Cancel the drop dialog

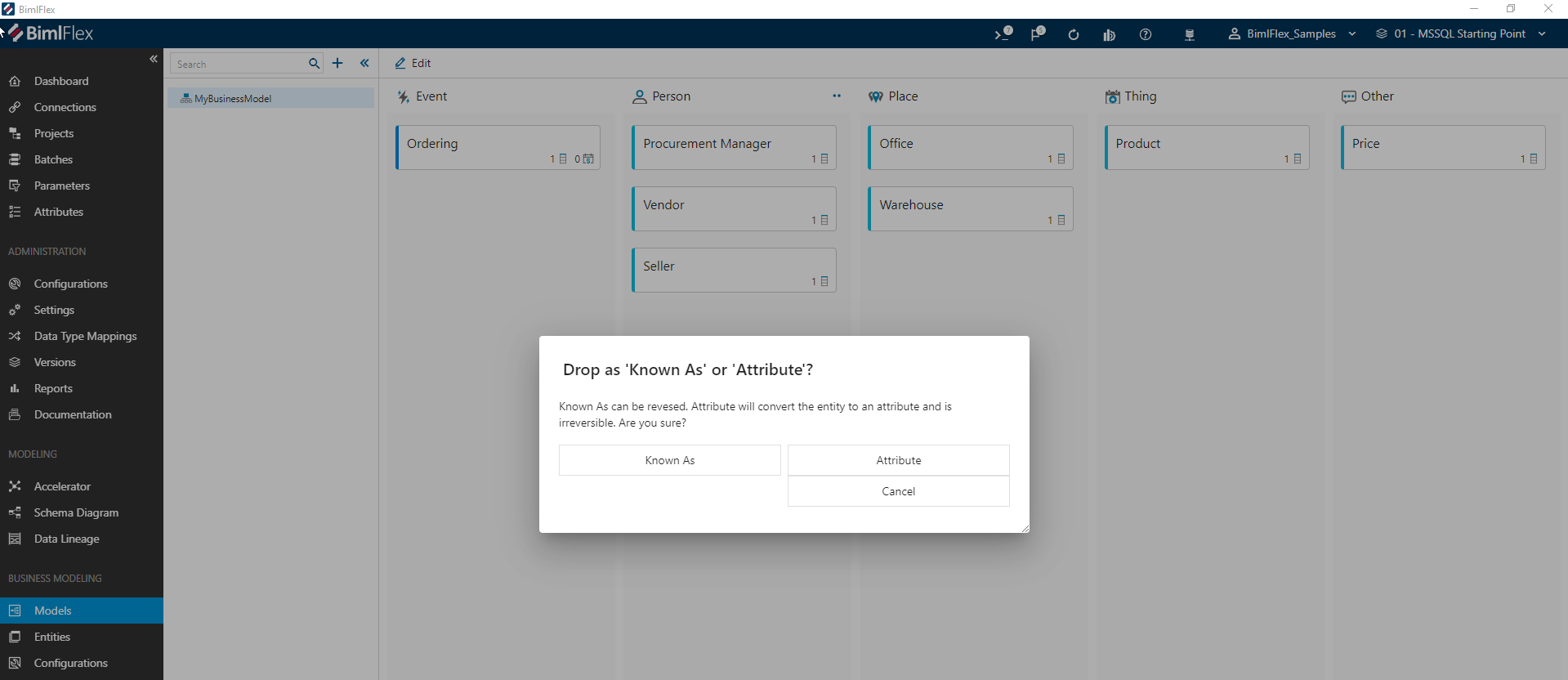coord(898,491)
